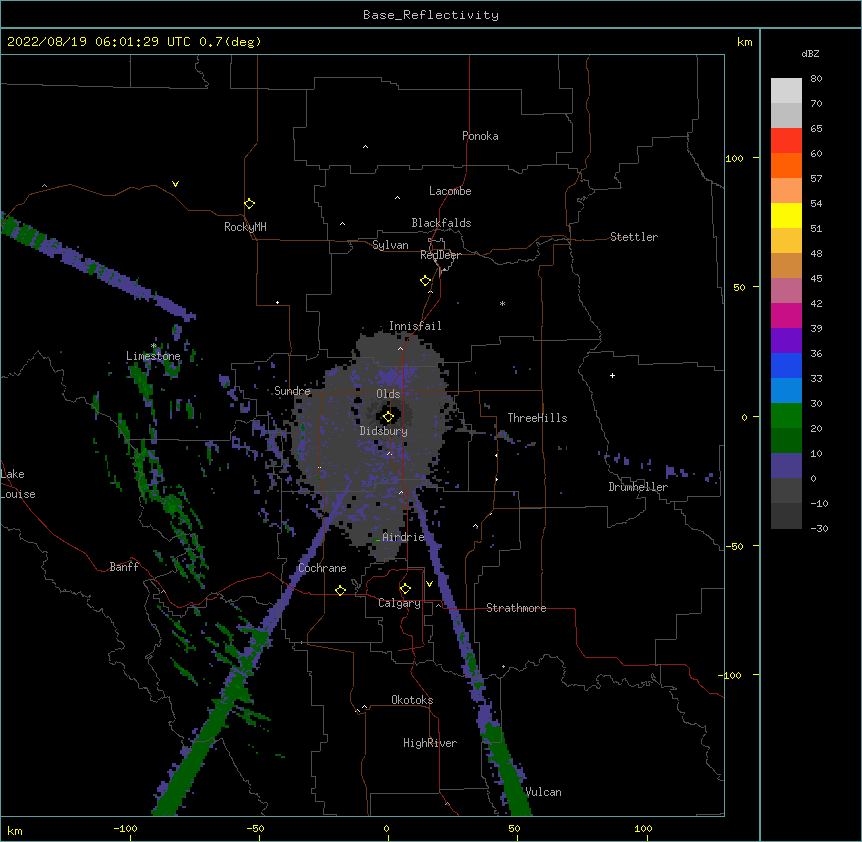Select the radar site diamond between Olds and Didsbury
The image size is (862, 842).
pyautogui.click(x=388, y=417)
